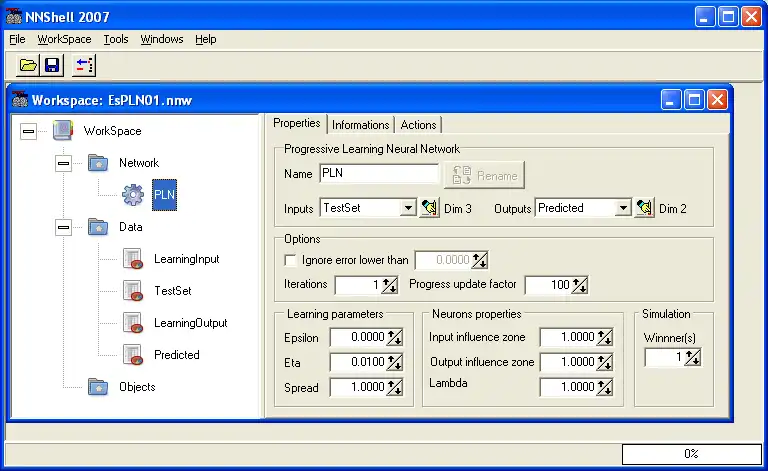Click the Iterations spinner arrows
The height and width of the screenshot is (471, 768).
(390, 285)
